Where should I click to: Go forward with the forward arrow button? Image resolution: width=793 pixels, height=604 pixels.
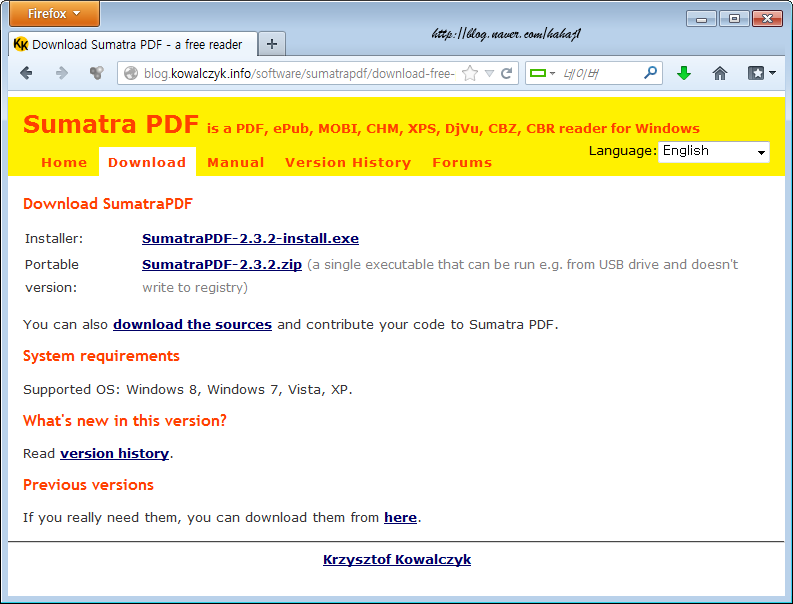(x=62, y=73)
